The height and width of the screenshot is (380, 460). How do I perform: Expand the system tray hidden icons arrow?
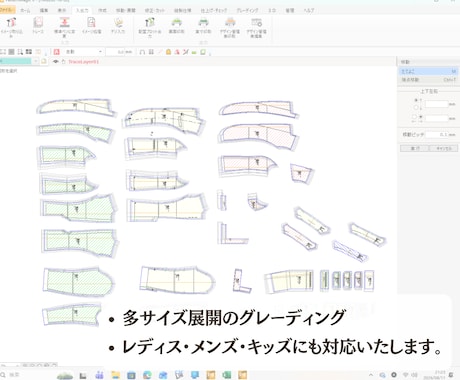[371, 375]
